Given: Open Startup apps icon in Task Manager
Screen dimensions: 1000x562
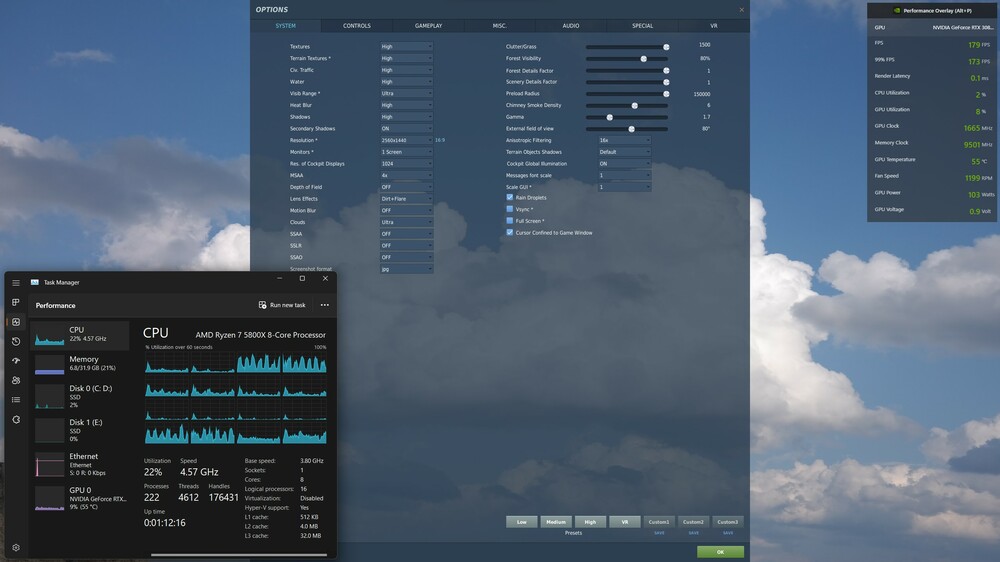Looking at the screenshot, I should coord(16,361).
